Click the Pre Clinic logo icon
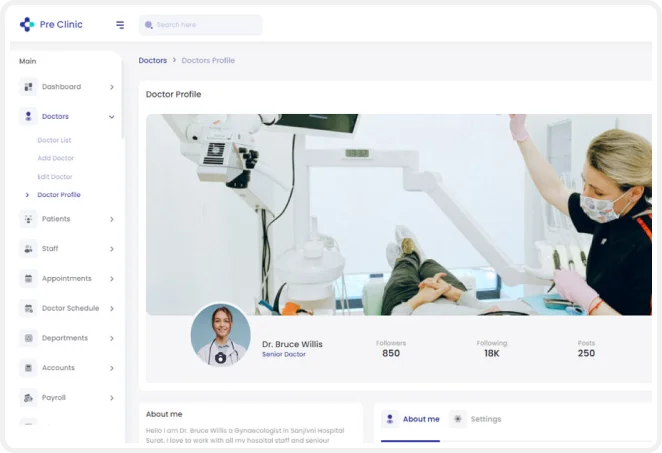662x453 pixels. (x=27, y=24)
